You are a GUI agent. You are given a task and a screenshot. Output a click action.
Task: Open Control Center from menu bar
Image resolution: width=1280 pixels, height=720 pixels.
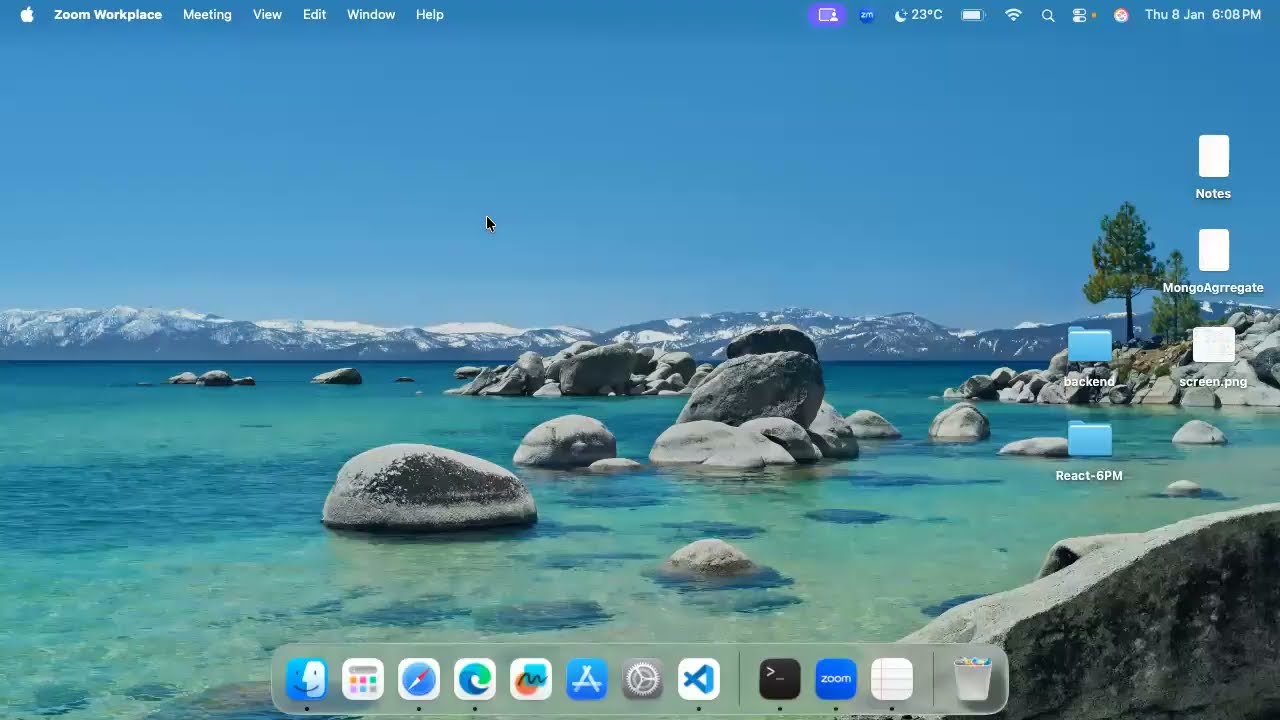pos(1080,15)
